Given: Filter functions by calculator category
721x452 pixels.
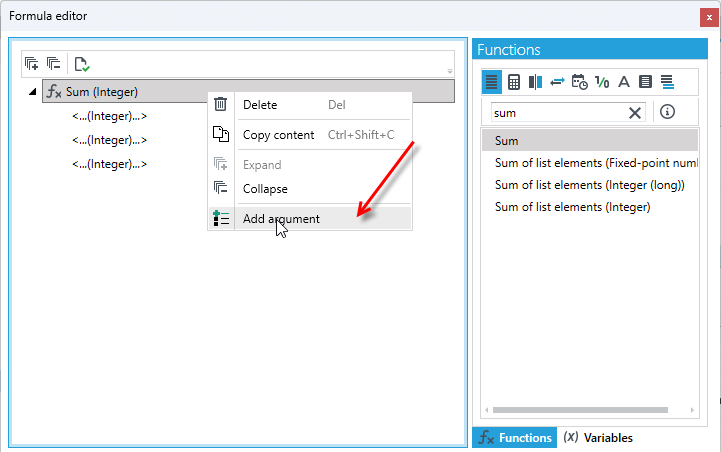Looking at the screenshot, I should pyautogui.click(x=514, y=82).
